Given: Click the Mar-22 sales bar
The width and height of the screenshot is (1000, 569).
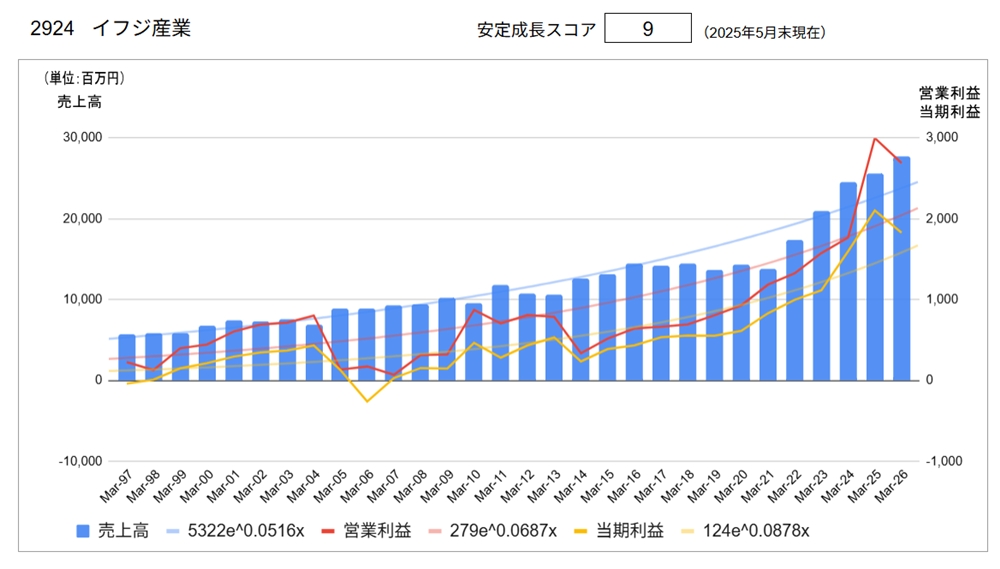Looking at the screenshot, I should click(795, 310).
